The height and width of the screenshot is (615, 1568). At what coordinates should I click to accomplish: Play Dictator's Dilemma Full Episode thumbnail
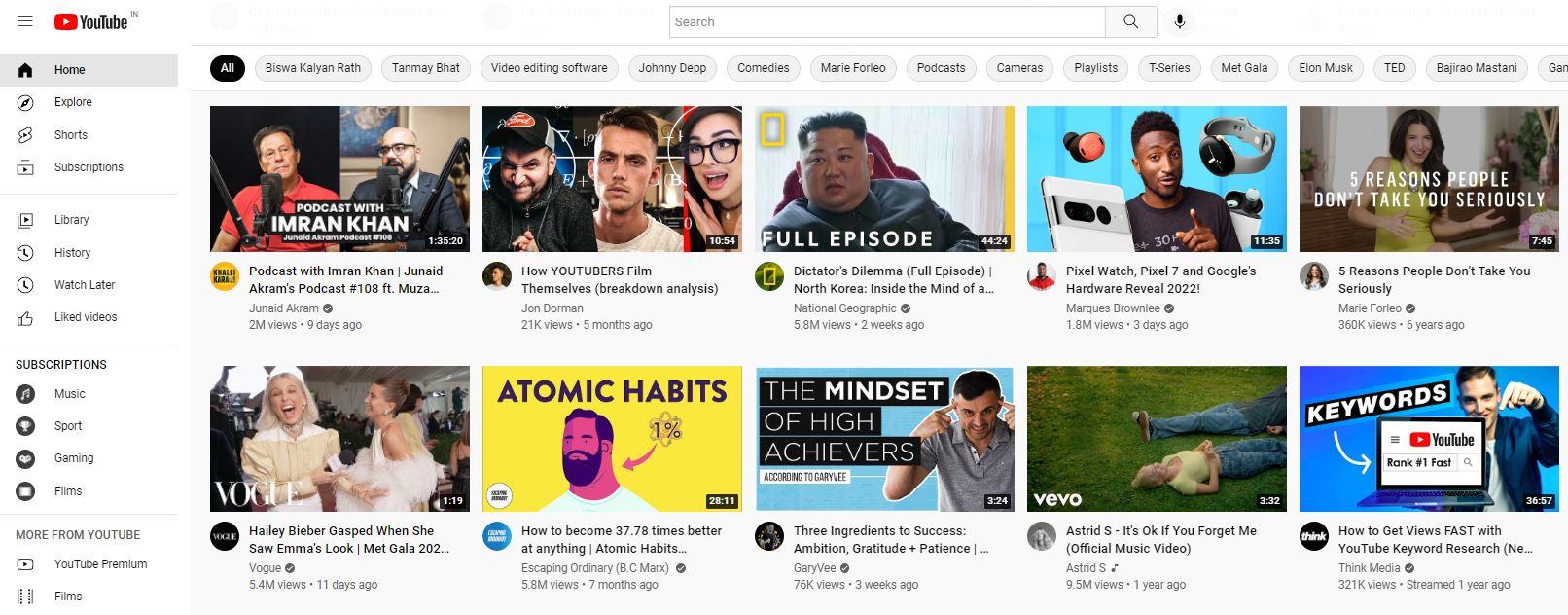coord(884,179)
